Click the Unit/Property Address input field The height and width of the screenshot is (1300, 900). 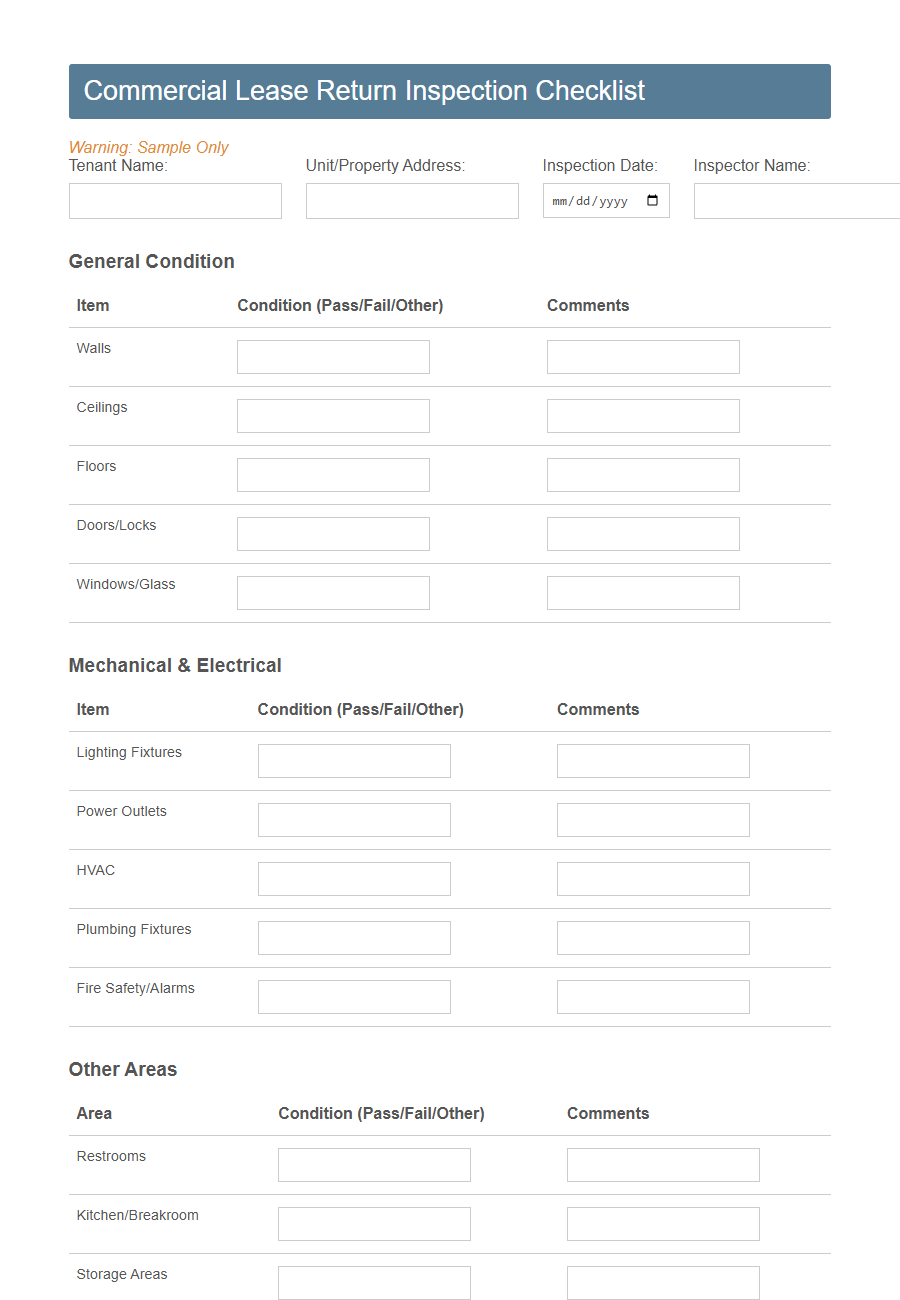[x=412, y=201]
